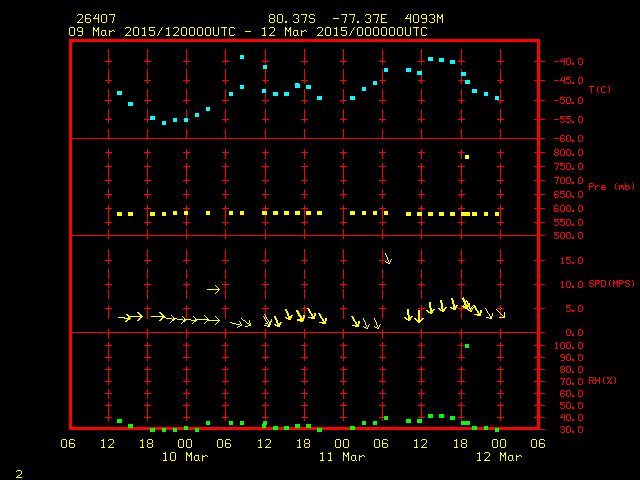
Task: Click the -50.0 temperature tick label
Action: tap(568, 100)
